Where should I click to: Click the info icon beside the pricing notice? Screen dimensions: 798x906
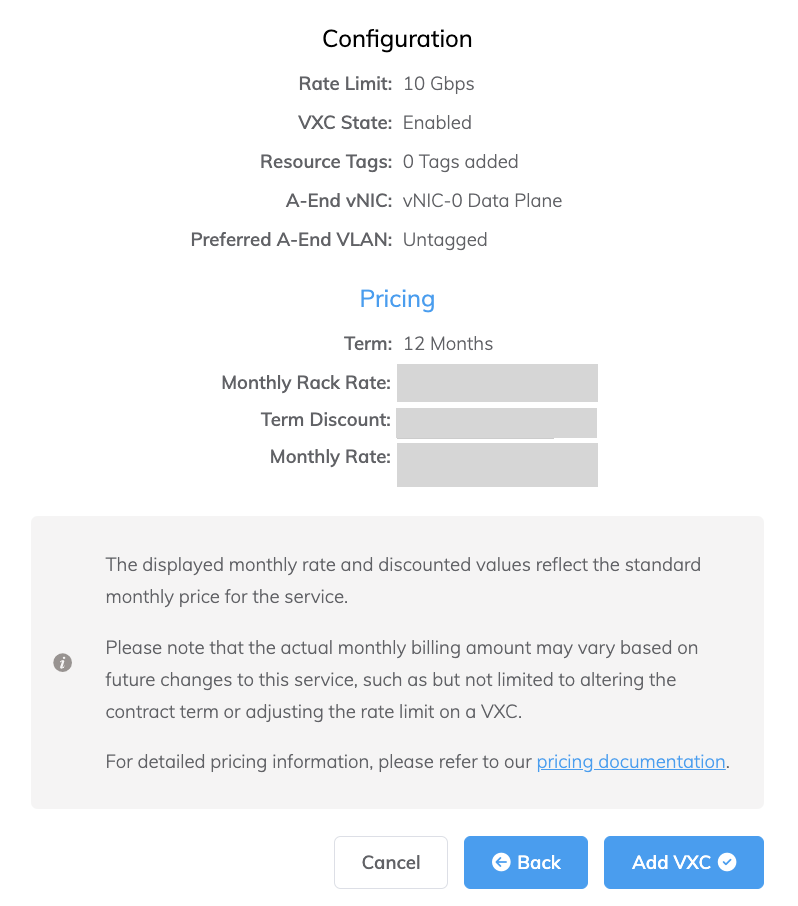(63, 662)
